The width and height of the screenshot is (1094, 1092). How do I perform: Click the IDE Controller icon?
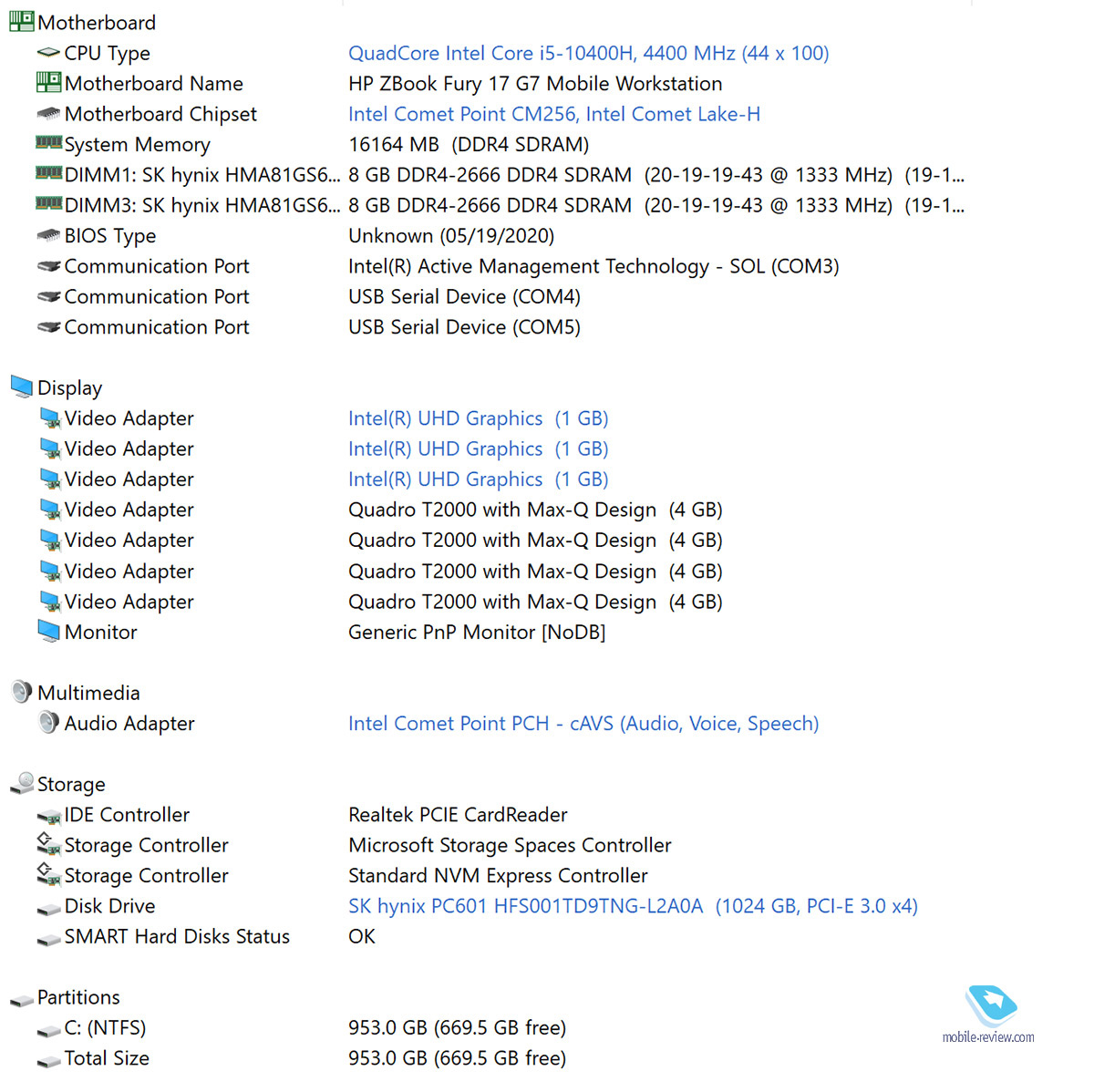[48, 816]
